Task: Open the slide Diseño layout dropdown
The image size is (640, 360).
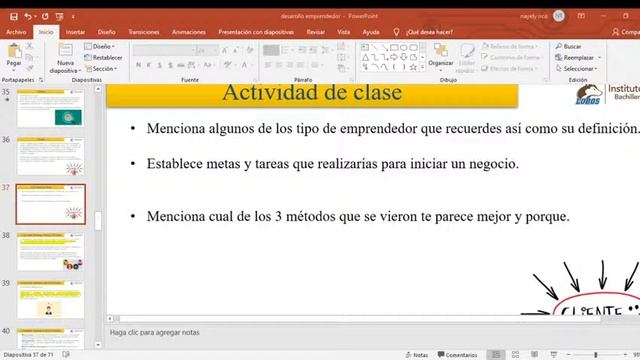Action: [99, 46]
